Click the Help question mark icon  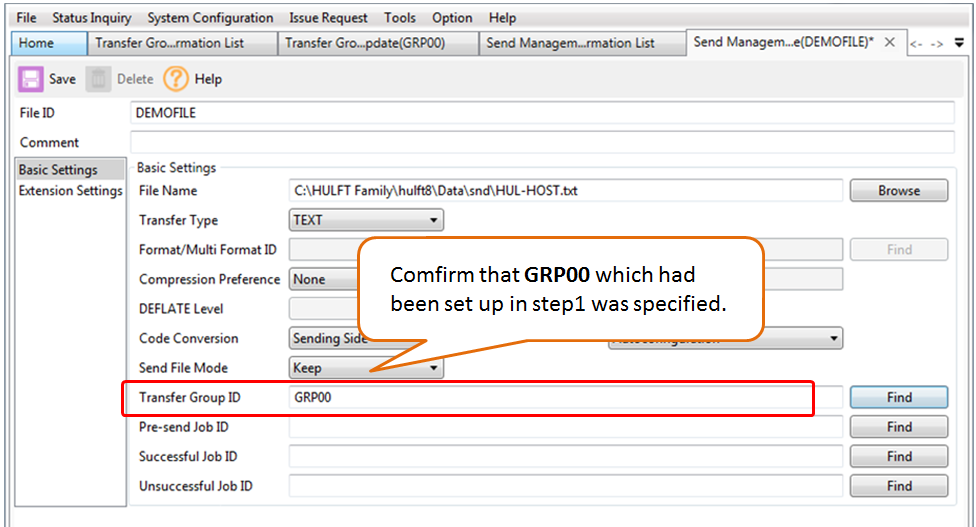point(176,79)
